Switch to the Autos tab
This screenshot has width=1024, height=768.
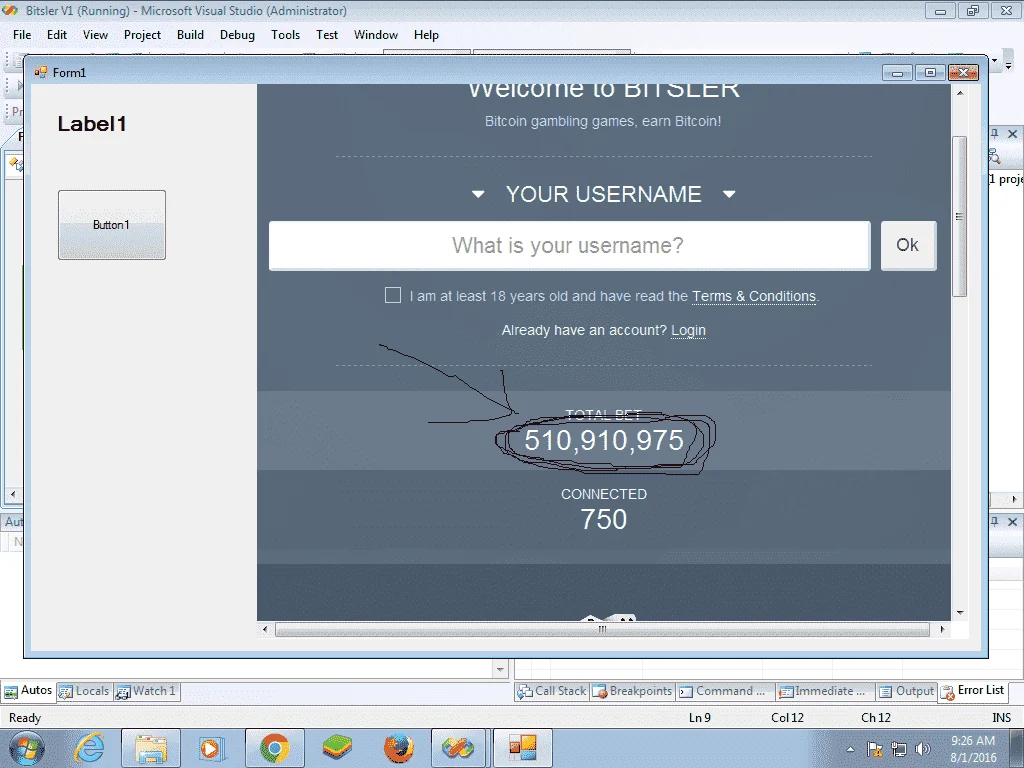(x=28, y=691)
